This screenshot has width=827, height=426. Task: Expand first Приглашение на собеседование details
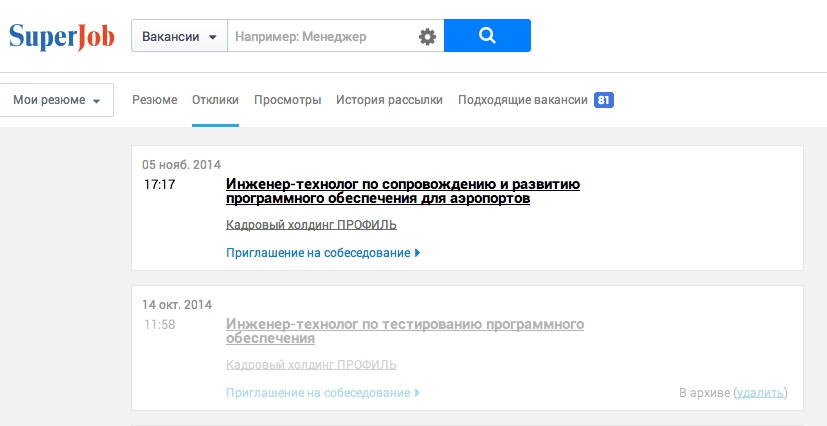(322, 253)
